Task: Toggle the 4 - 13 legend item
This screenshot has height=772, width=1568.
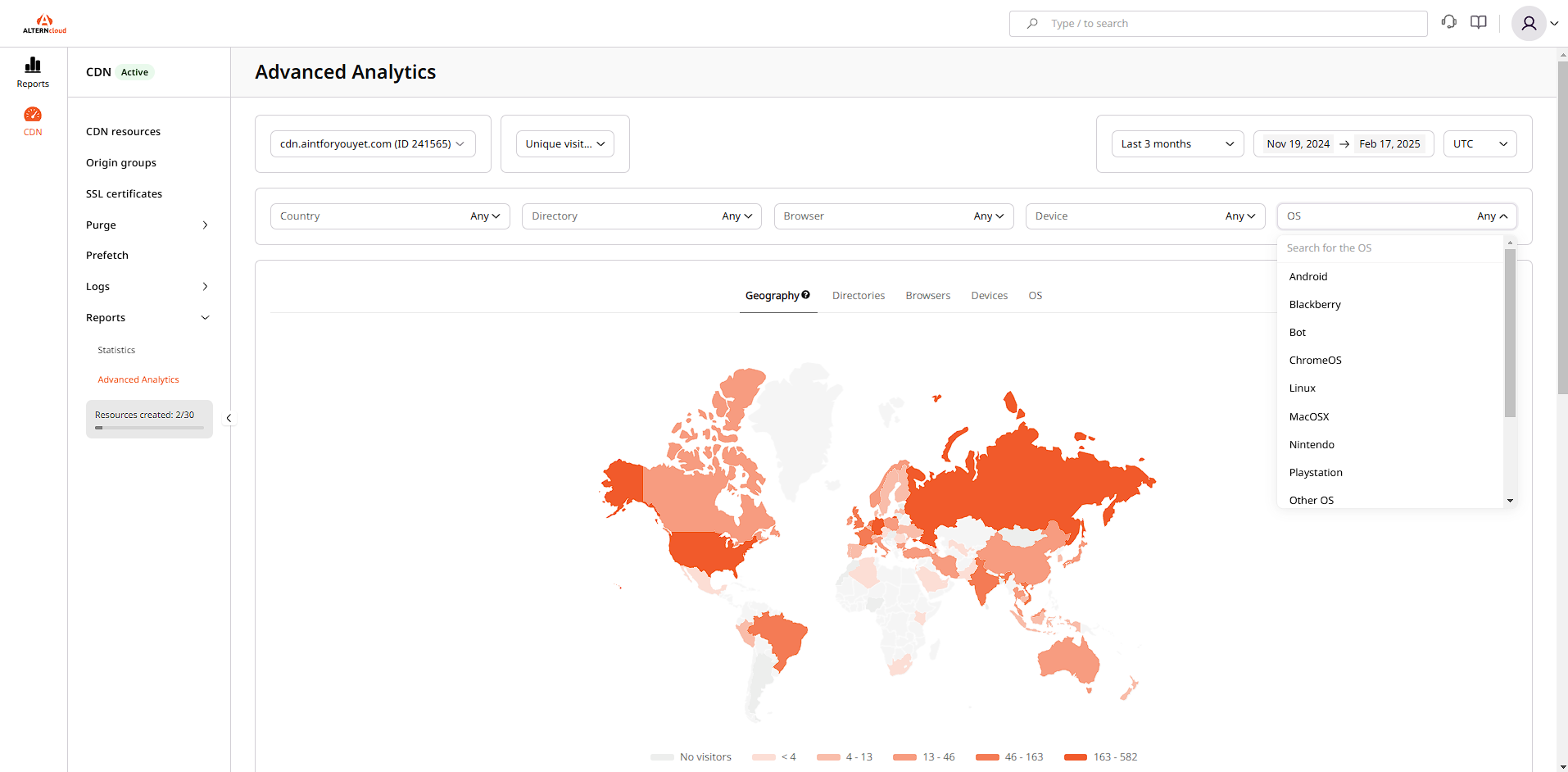Action: [x=845, y=757]
